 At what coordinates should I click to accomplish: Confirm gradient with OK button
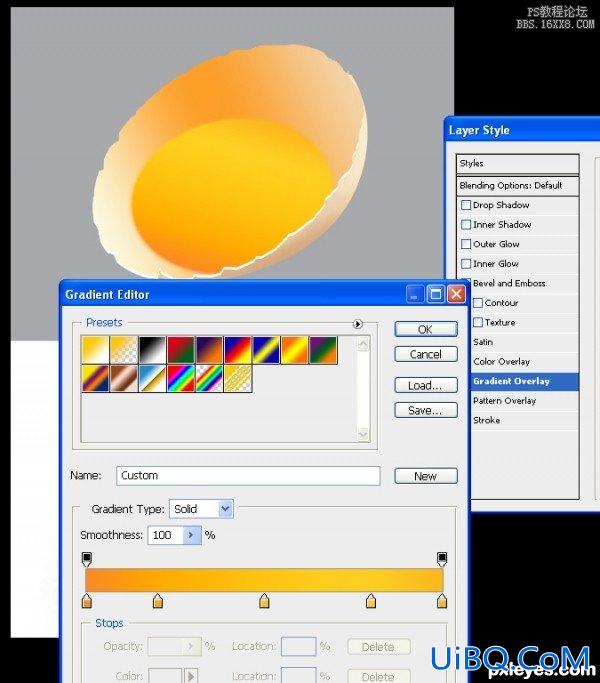tap(426, 329)
